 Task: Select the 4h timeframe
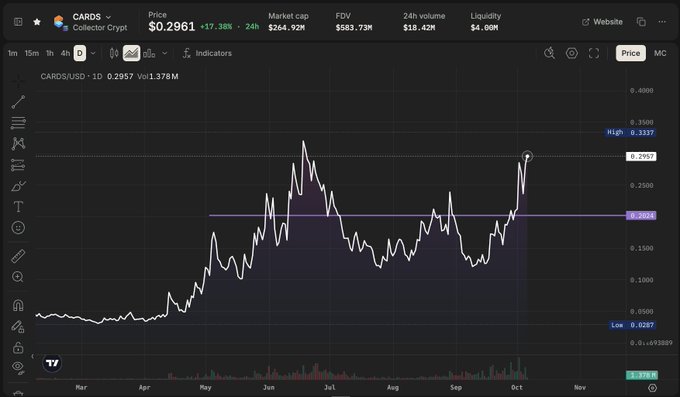pos(65,53)
